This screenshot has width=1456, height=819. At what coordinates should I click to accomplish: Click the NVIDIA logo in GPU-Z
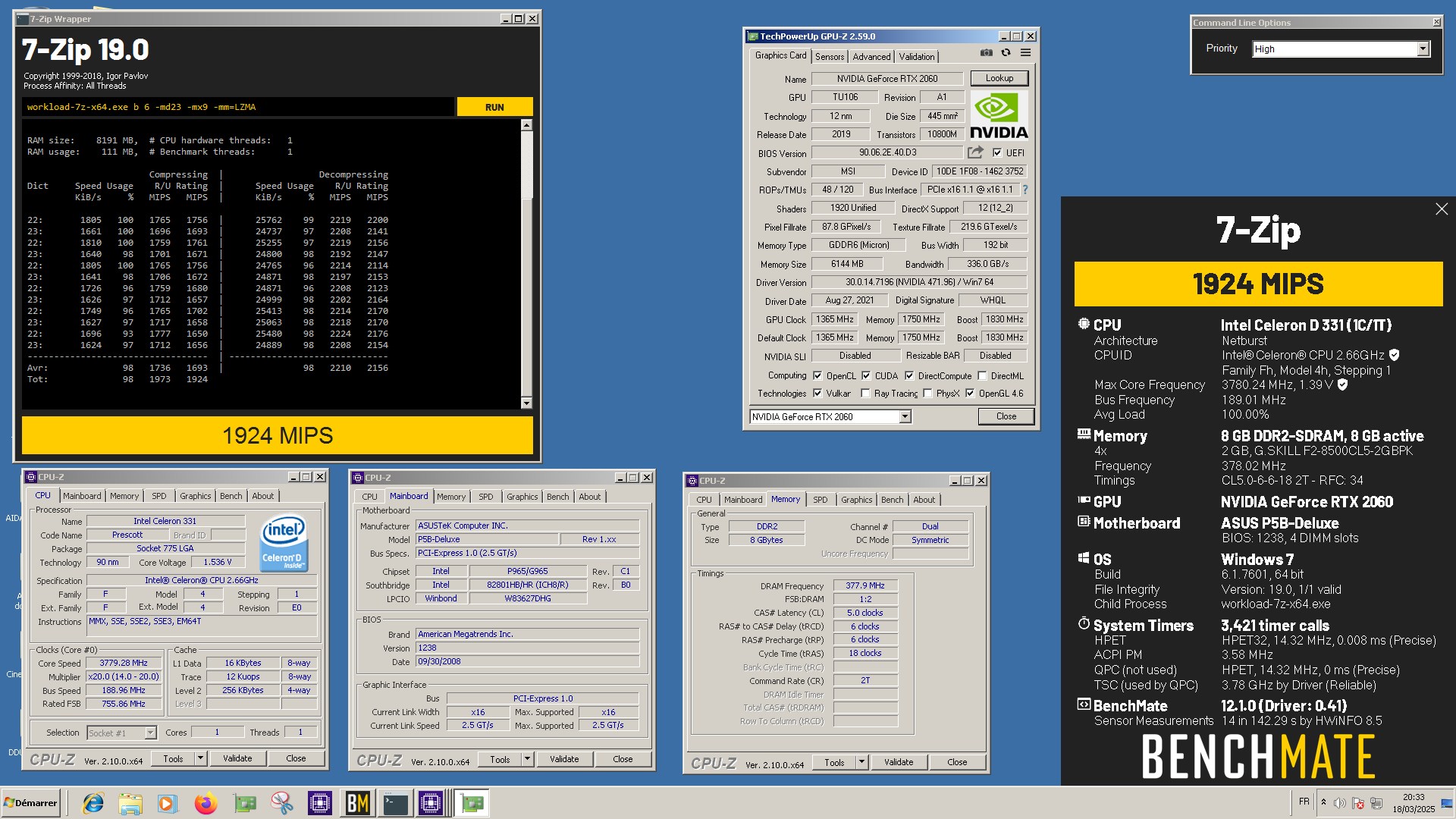coord(999,115)
